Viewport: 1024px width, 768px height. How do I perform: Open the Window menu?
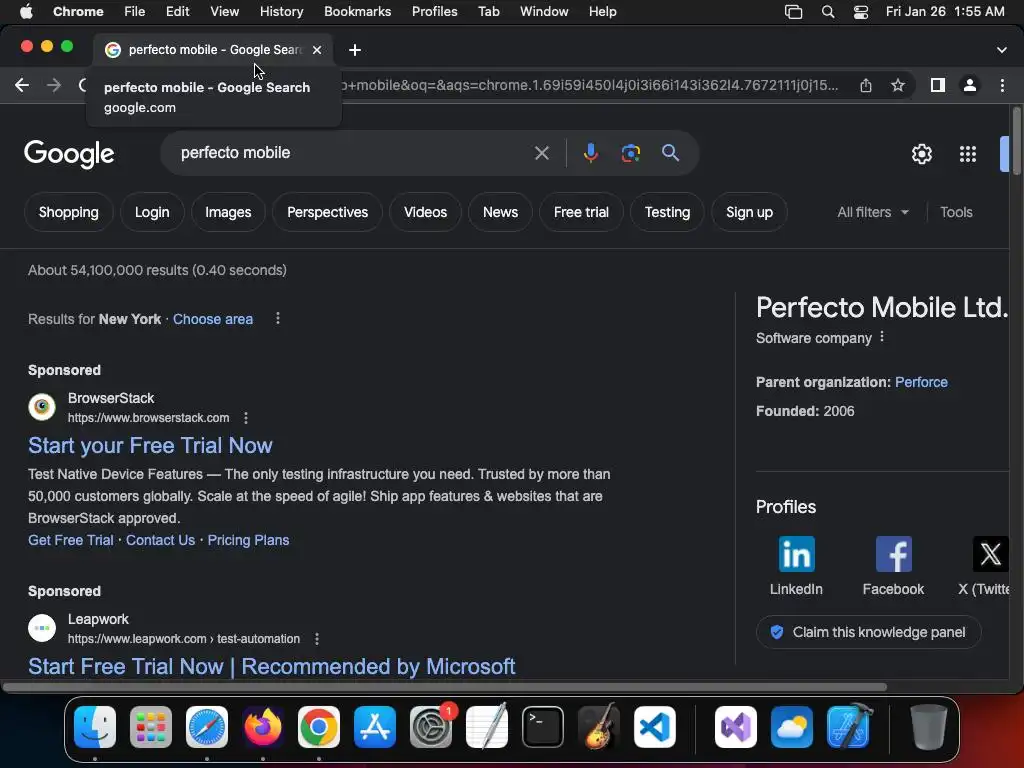[x=544, y=12]
